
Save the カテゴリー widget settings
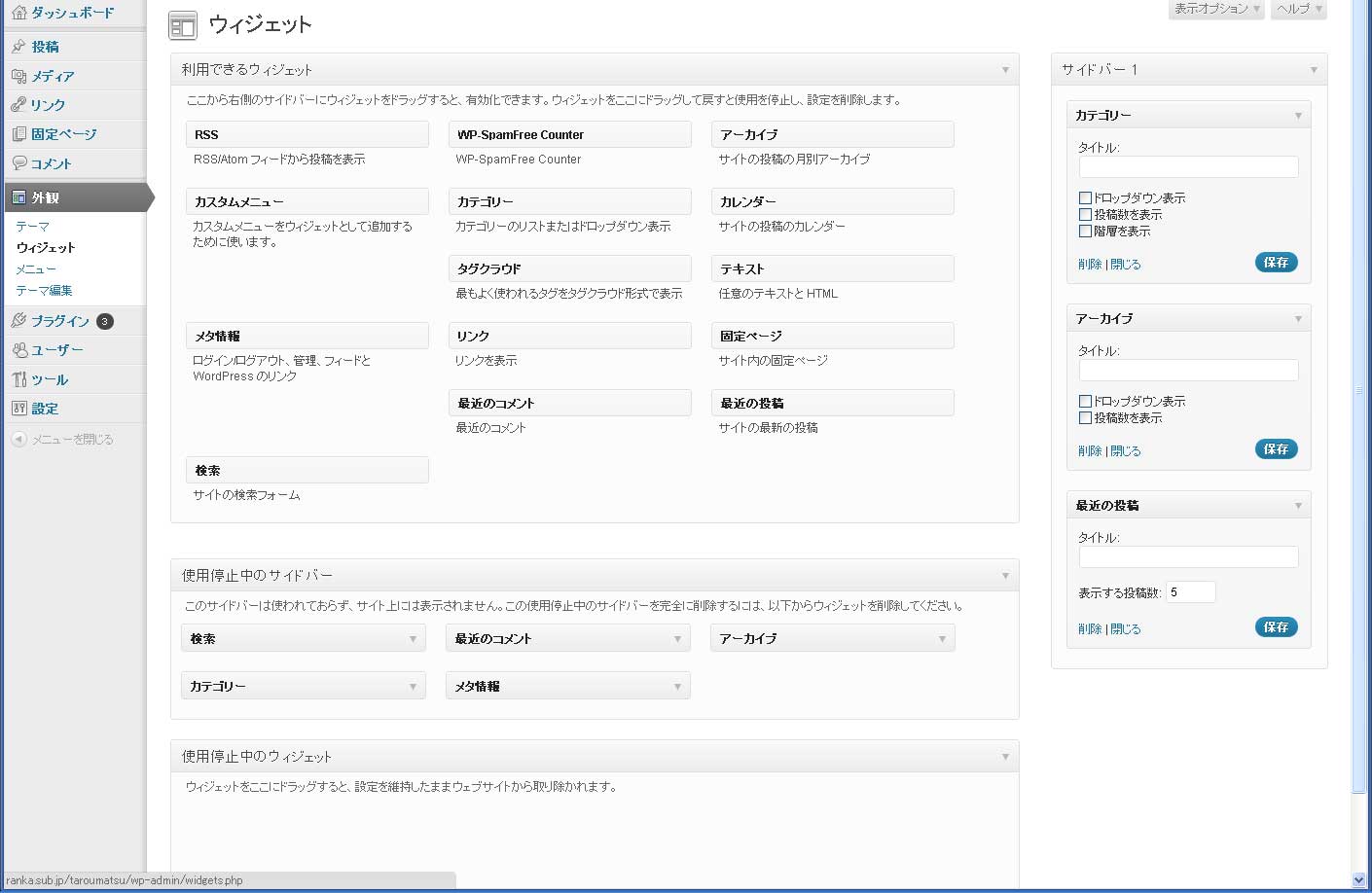(1276, 263)
